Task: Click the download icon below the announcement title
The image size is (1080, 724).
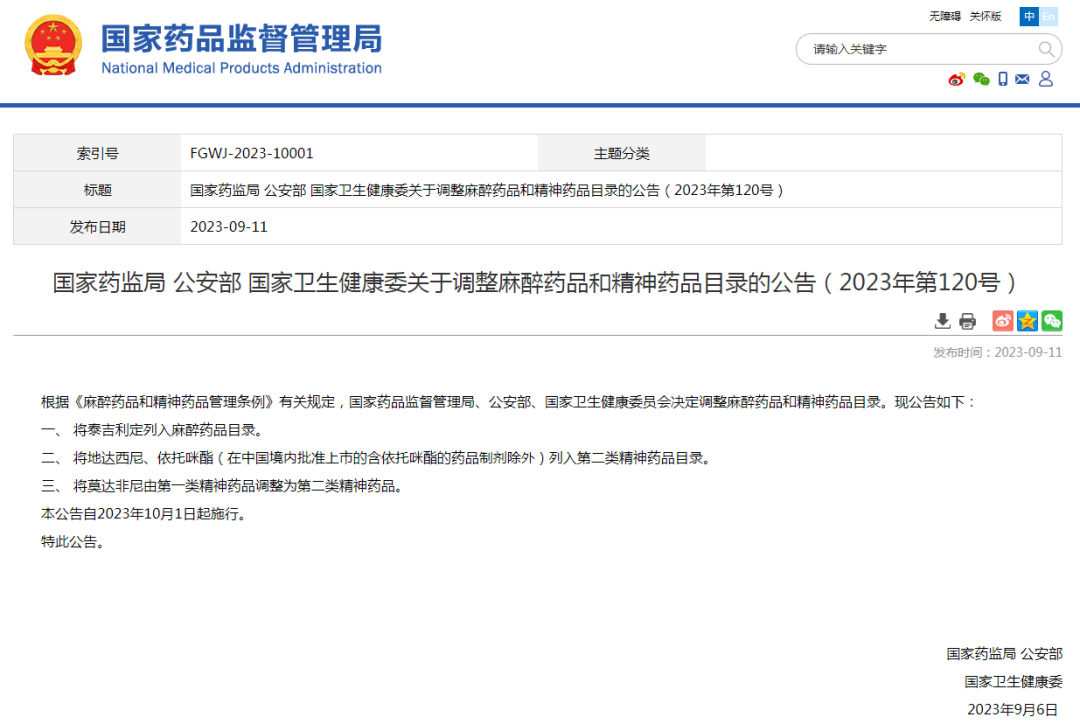Action: pyautogui.click(x=942, y=321)
